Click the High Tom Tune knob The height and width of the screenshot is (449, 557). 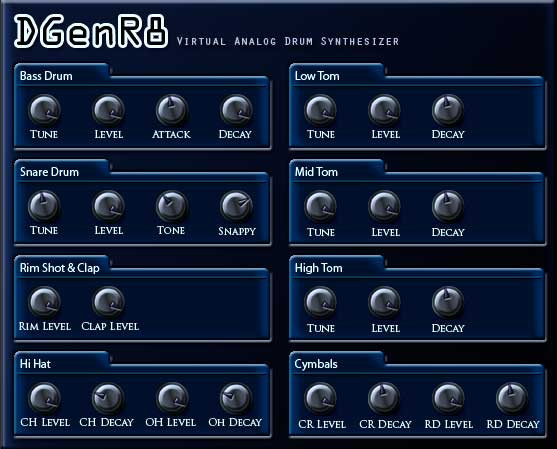320,302
